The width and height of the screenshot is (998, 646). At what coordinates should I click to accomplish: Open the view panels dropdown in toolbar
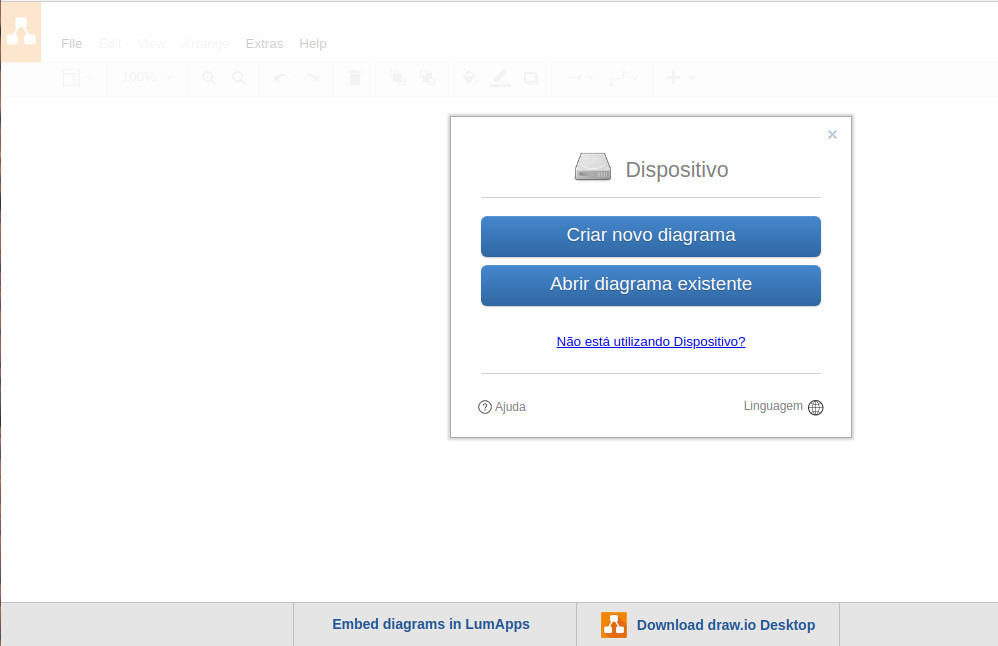[78, 78]
